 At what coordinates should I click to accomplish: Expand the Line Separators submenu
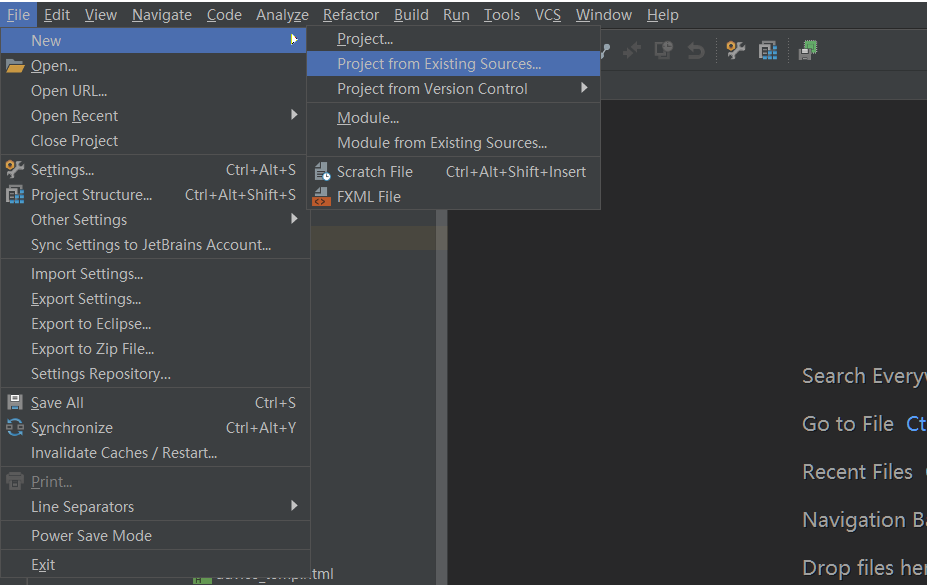[154, 507]
